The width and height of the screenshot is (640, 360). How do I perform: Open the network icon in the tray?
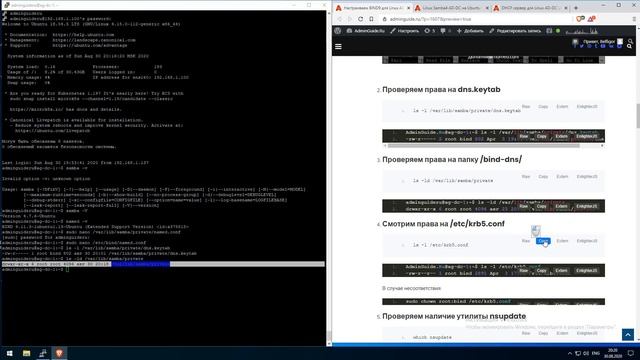click(578, 353)
